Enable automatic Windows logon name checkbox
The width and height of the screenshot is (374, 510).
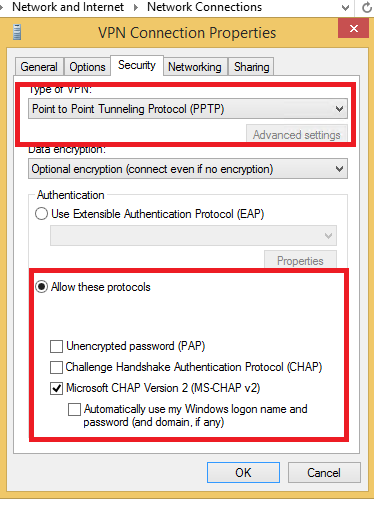(74, 409)
